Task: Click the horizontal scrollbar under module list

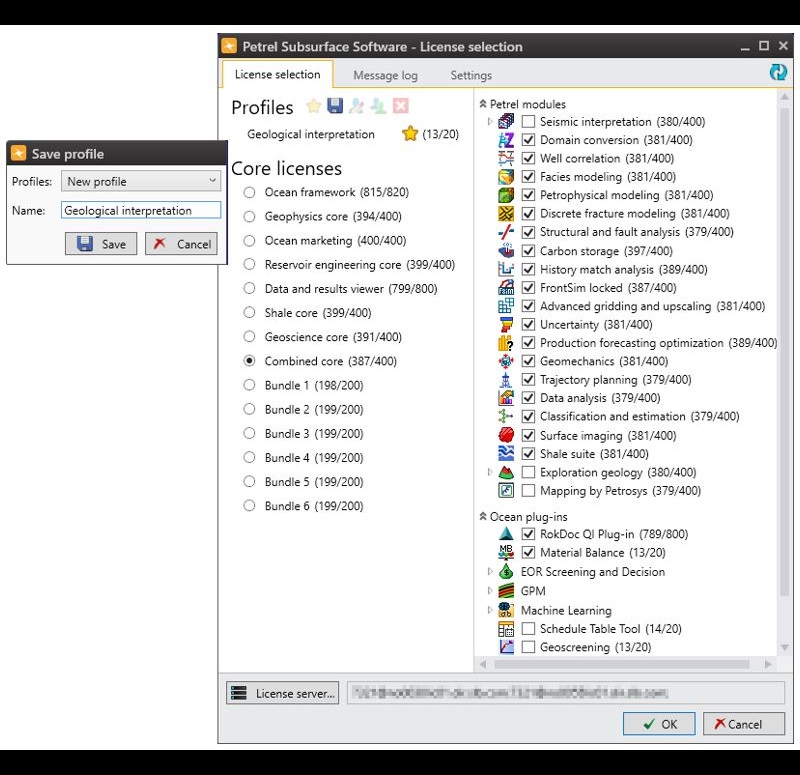Action: 621,664
